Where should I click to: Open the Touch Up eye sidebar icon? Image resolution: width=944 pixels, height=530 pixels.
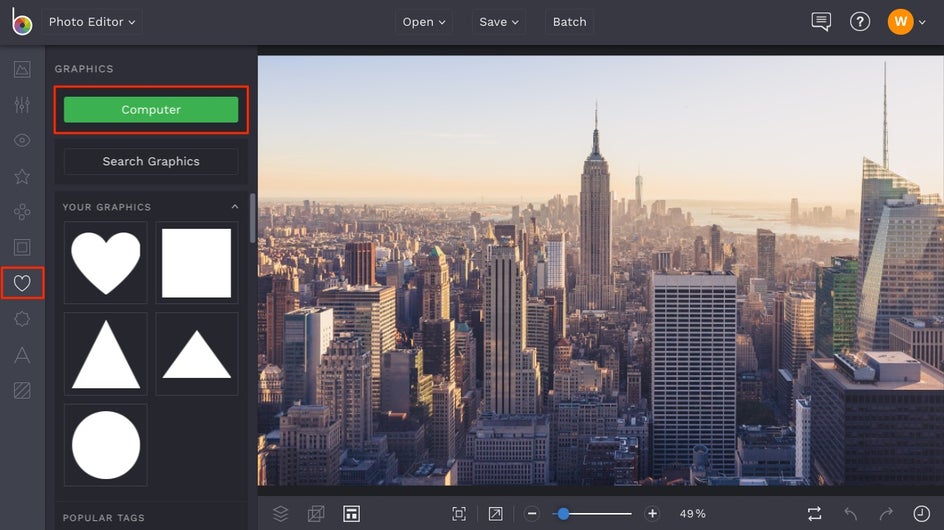point(22,140)
